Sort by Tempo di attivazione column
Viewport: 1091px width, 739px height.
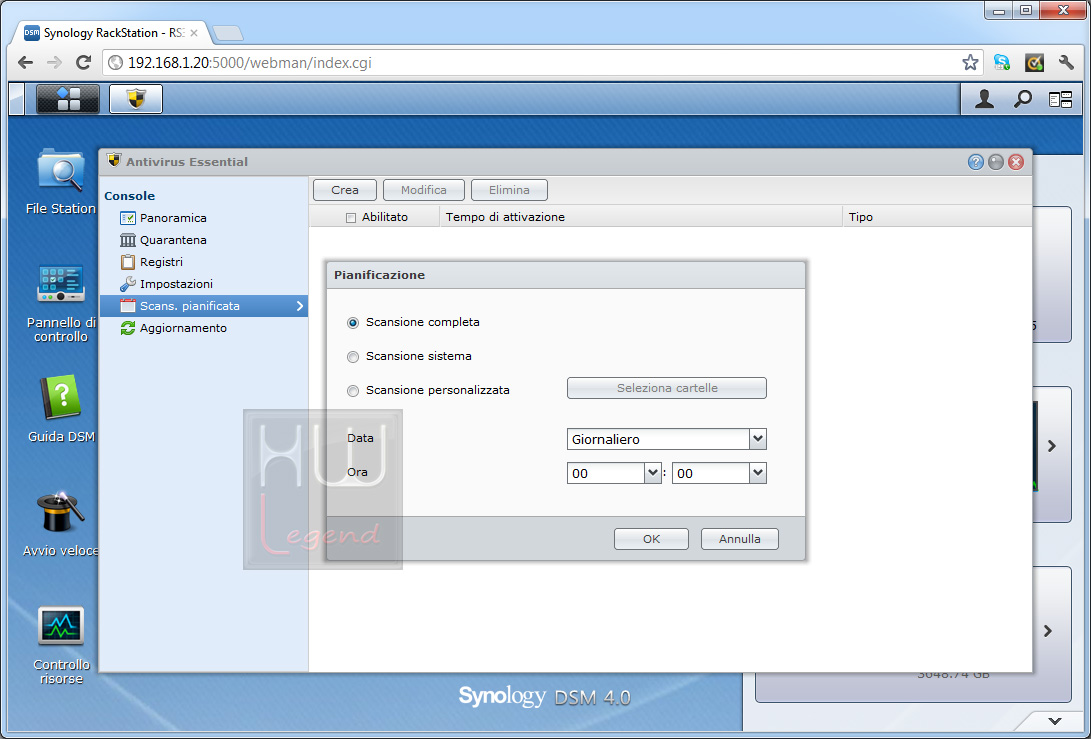641,217
